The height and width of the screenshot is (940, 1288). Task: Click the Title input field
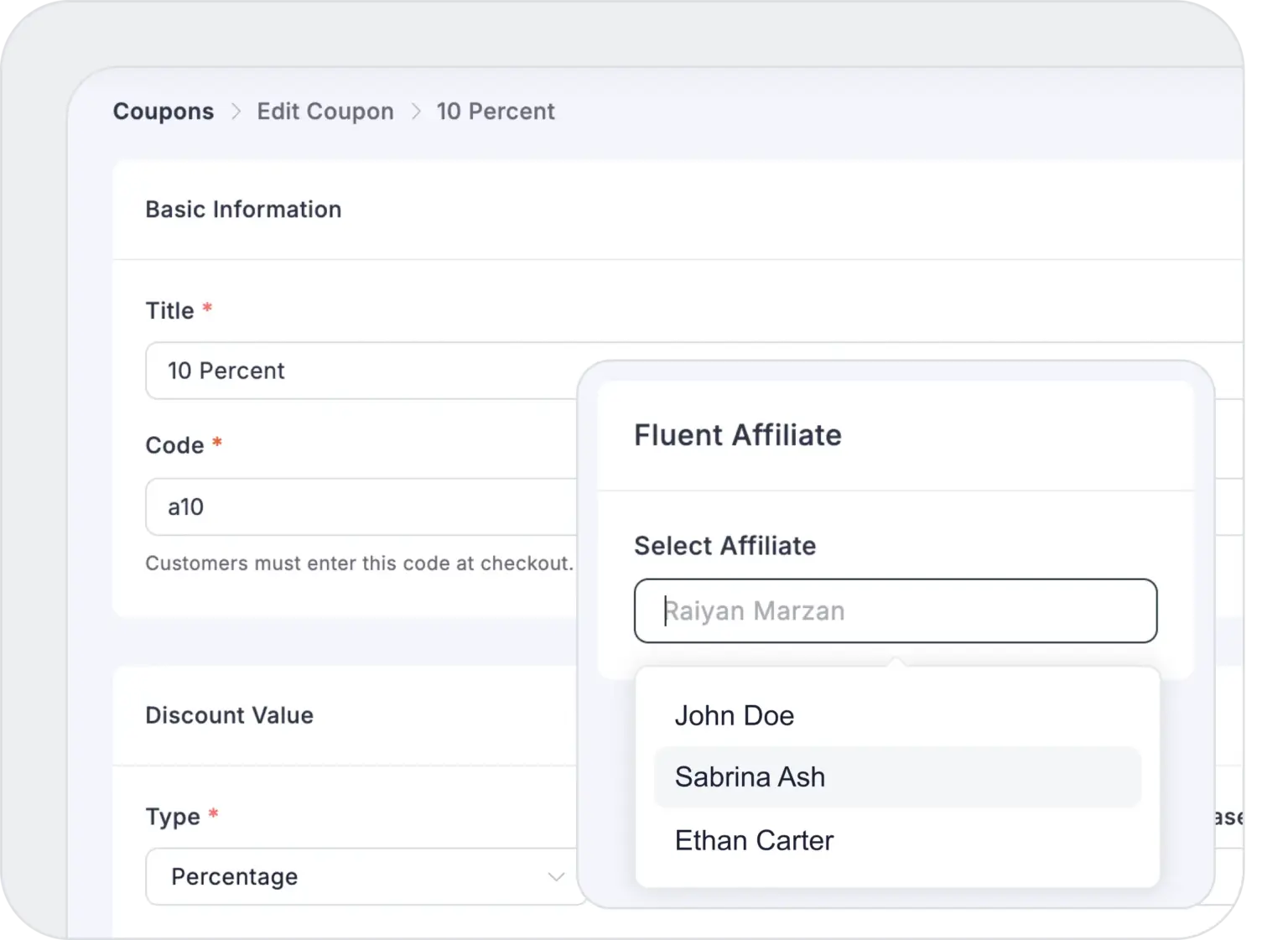362,371
